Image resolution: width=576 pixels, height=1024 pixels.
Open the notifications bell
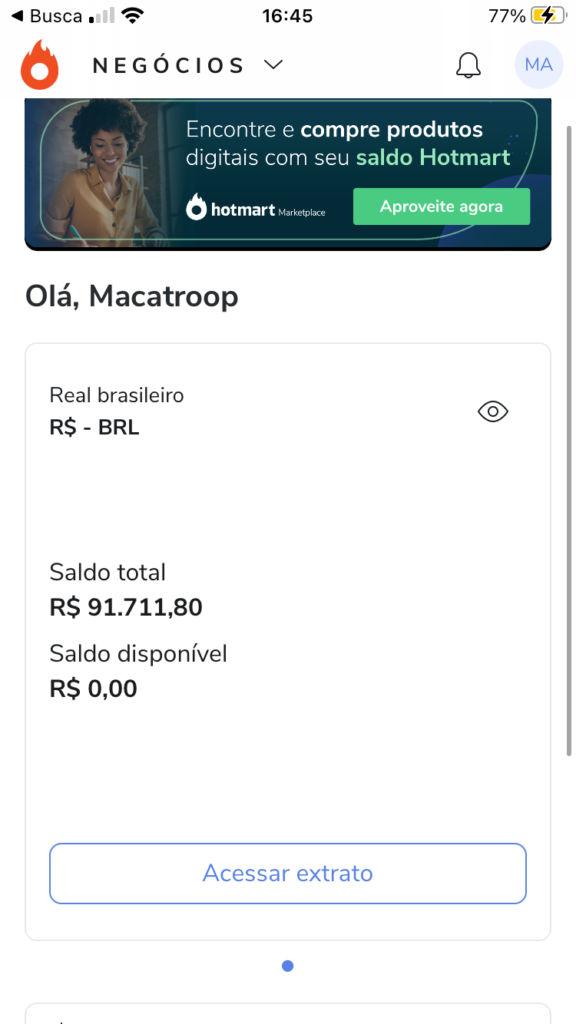click(x=468, y=65)
